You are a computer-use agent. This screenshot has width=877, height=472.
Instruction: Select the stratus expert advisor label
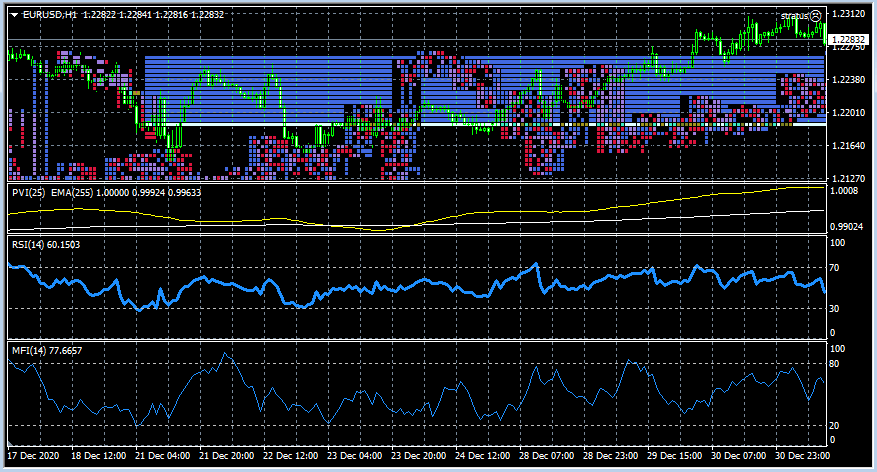(794, 16)
